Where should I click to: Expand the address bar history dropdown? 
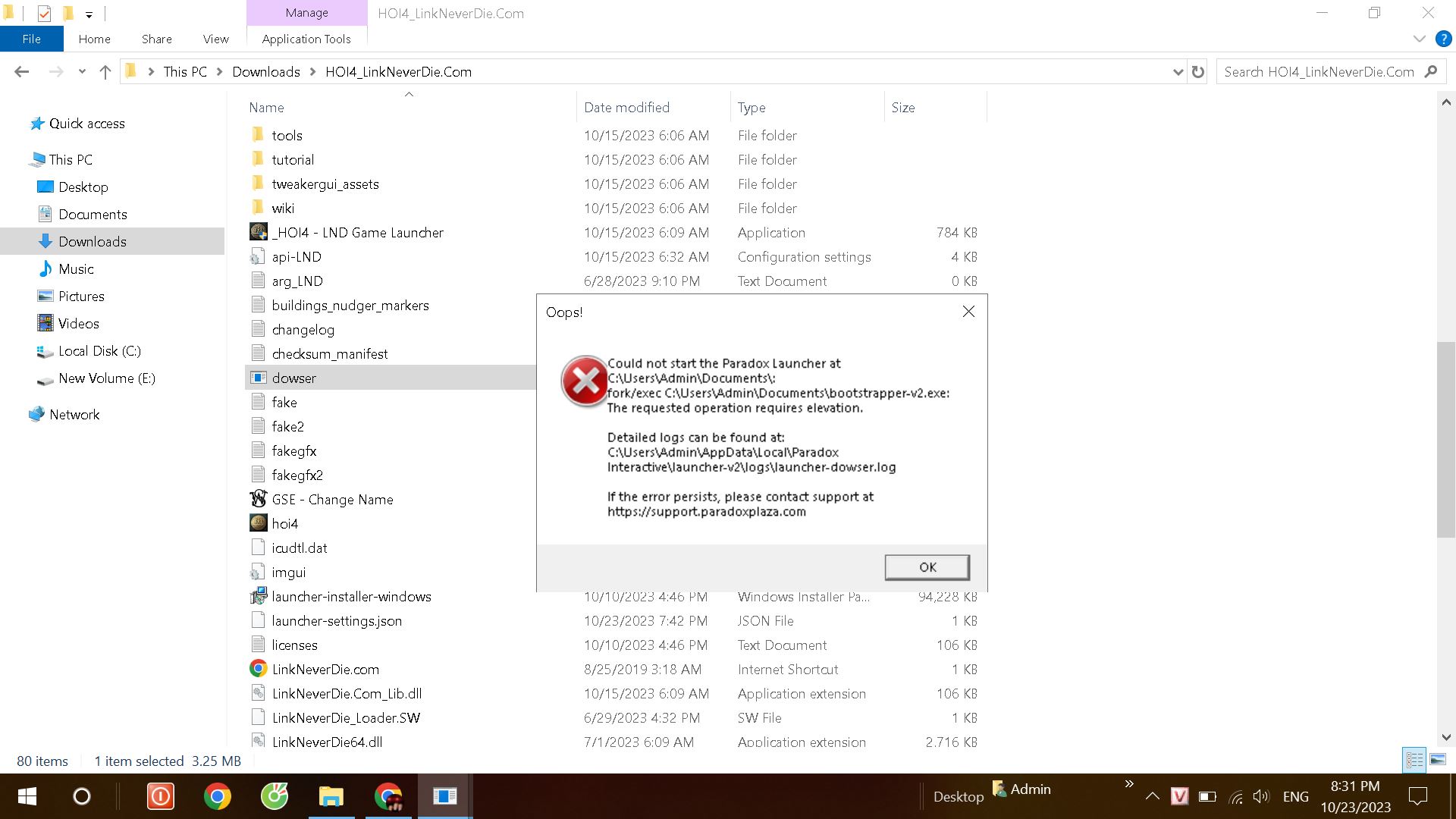click(x=1178, y=72)
